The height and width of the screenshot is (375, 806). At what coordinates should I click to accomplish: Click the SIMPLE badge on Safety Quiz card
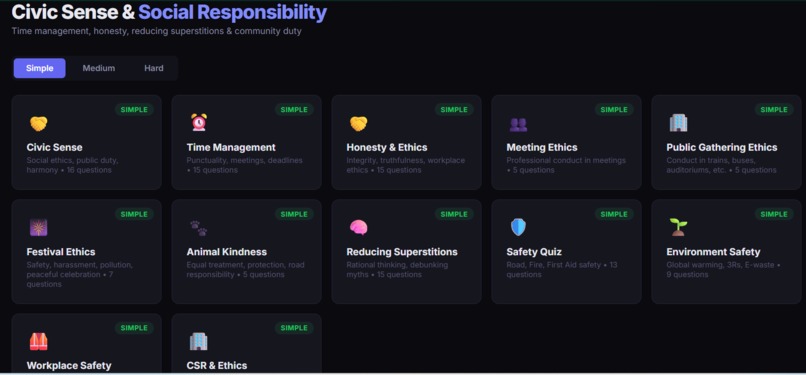tap(614, 214)
